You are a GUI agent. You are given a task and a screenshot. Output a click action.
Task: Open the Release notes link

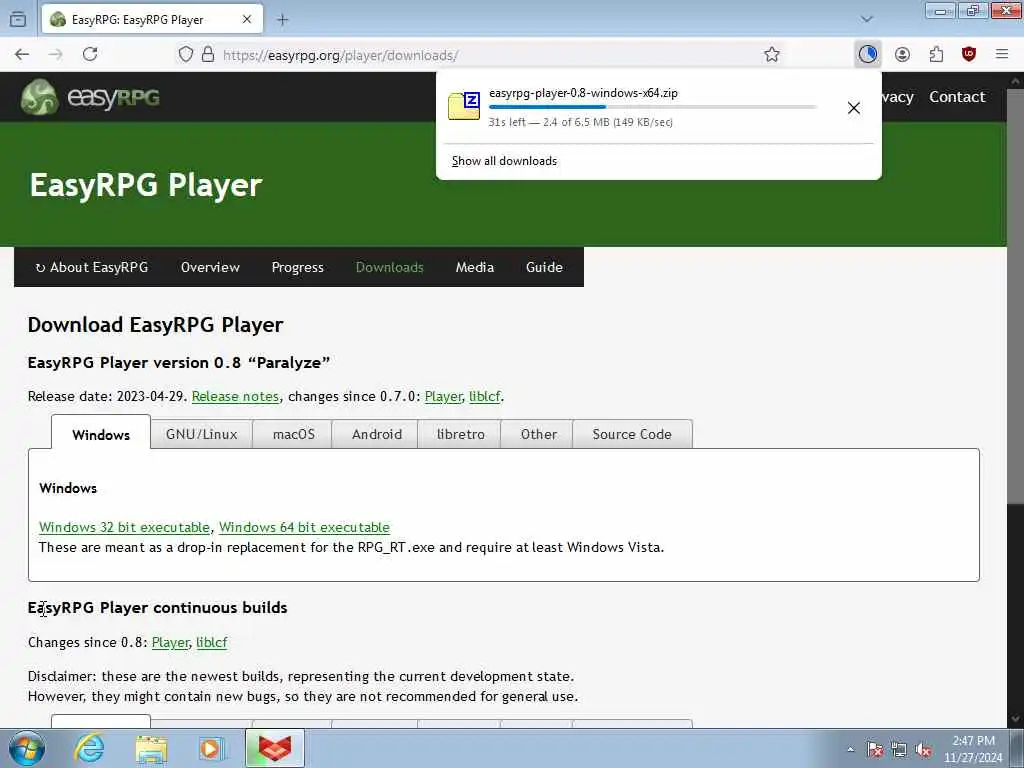[235, 396]
